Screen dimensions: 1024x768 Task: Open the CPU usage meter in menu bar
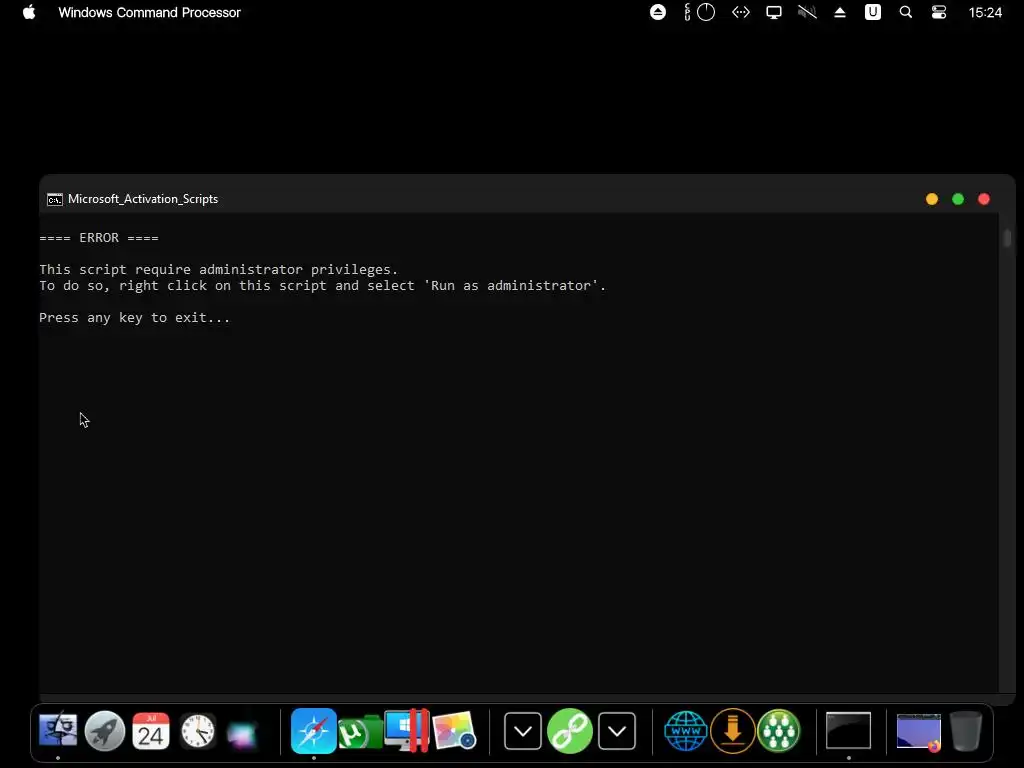coord(699,12)
